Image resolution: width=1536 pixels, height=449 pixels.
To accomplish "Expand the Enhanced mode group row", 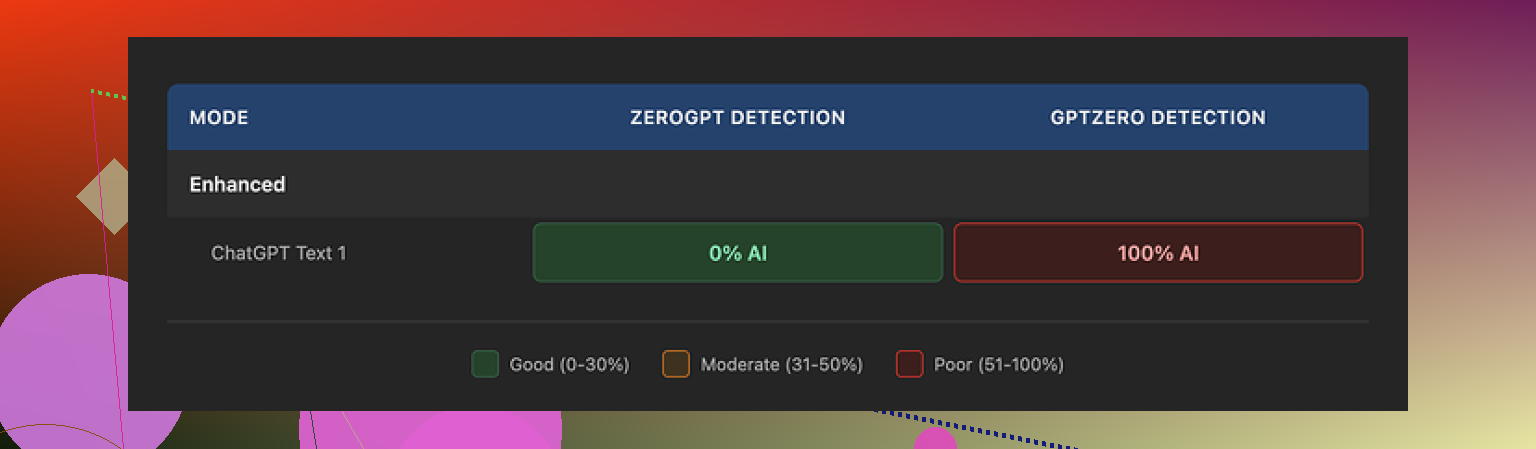I will [238, 184].
